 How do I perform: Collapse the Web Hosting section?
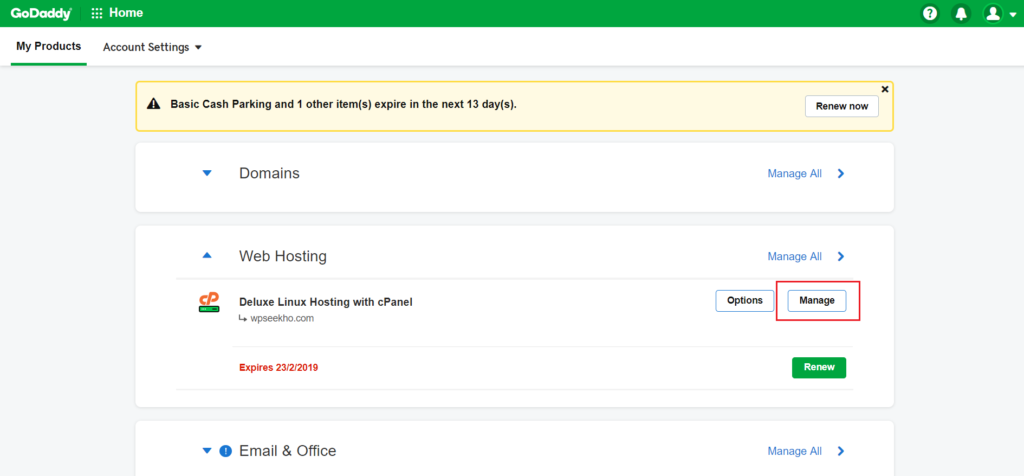click(x=207, y=256)
